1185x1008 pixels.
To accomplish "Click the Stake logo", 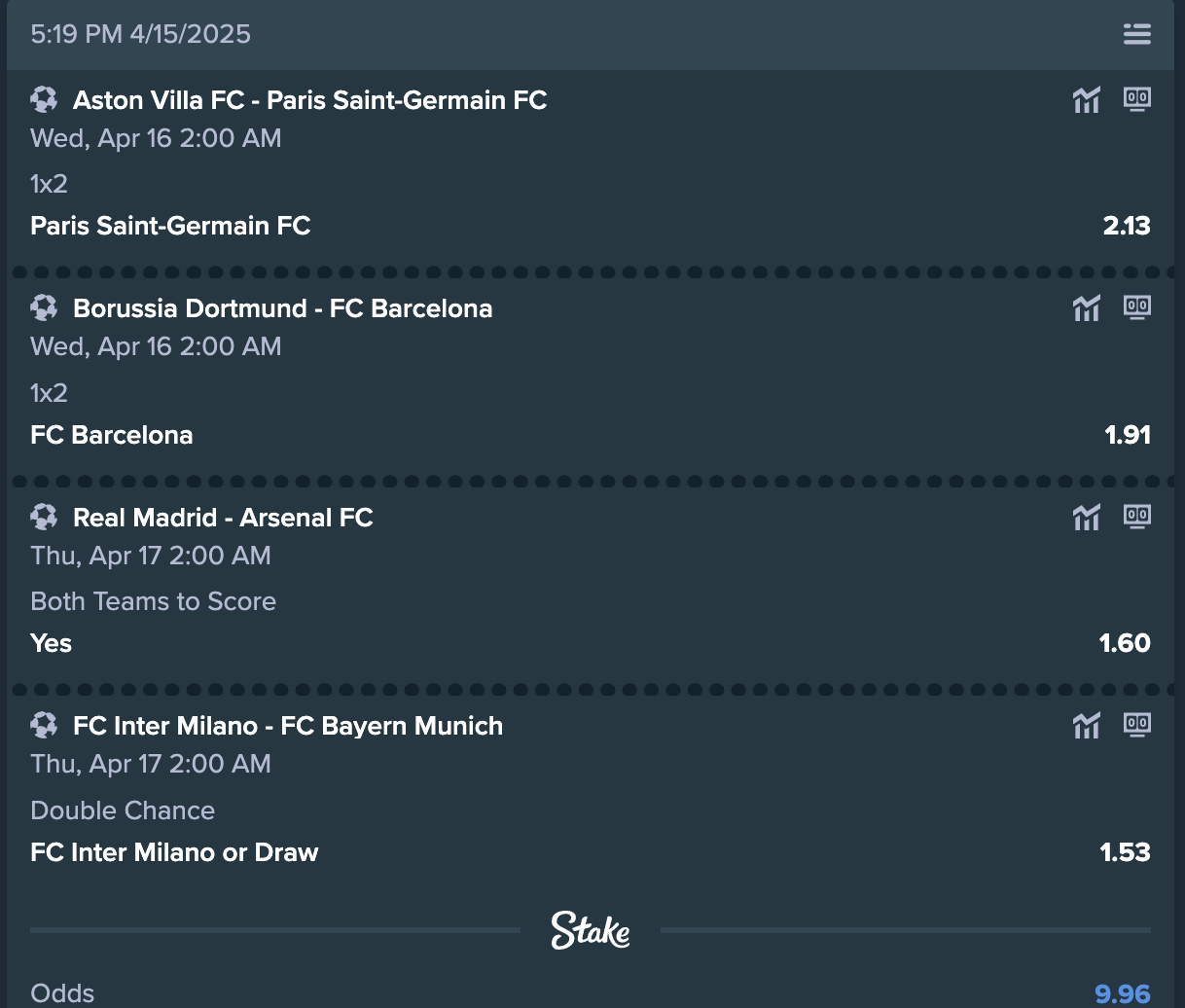I will 591,930.
